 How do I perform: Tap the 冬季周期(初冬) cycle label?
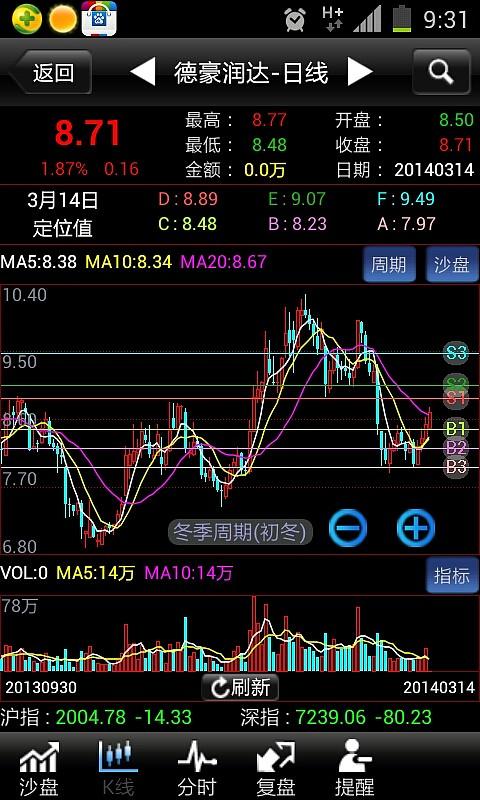tap(240, 533)
